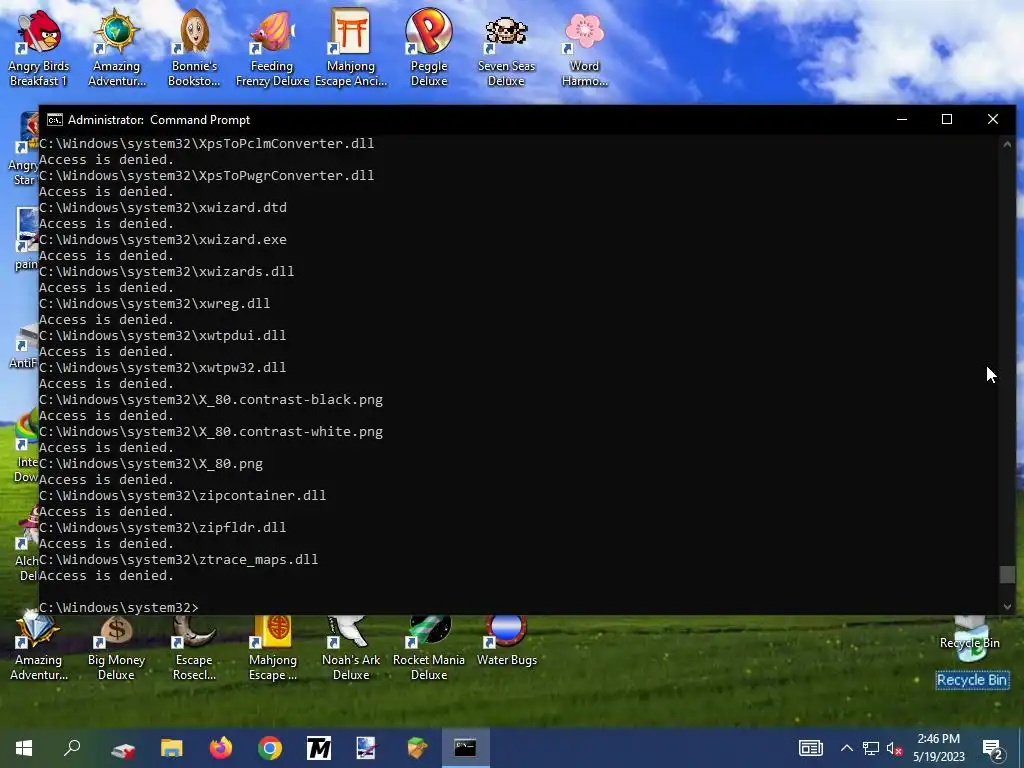Screen dimensions: 1024x768
Task: Minimize the Command Prompt window
Action: click(902, 120)
